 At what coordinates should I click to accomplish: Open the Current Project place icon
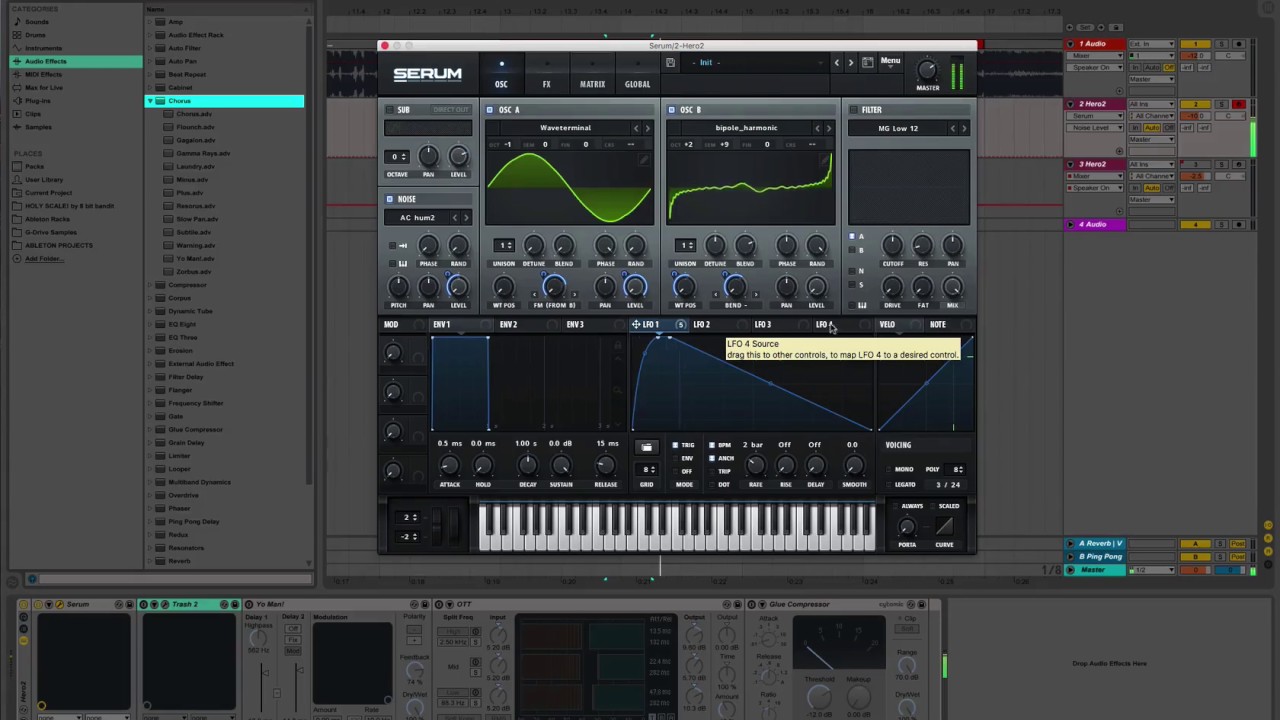click(17, 192)
